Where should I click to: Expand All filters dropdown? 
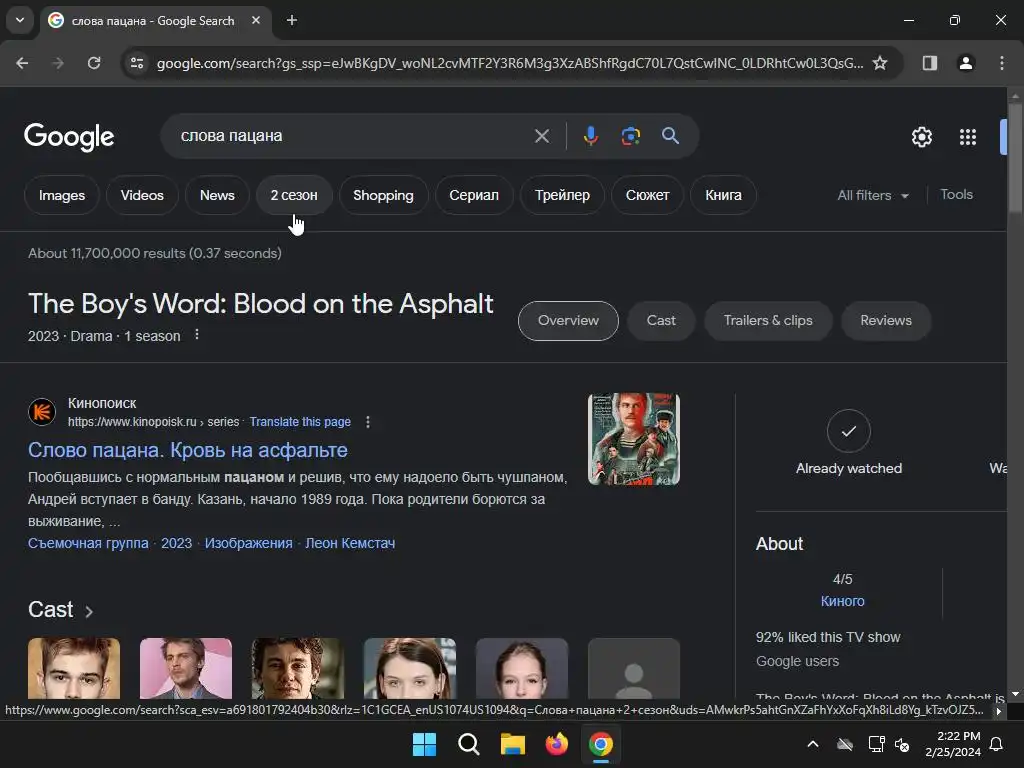[873, 195]
